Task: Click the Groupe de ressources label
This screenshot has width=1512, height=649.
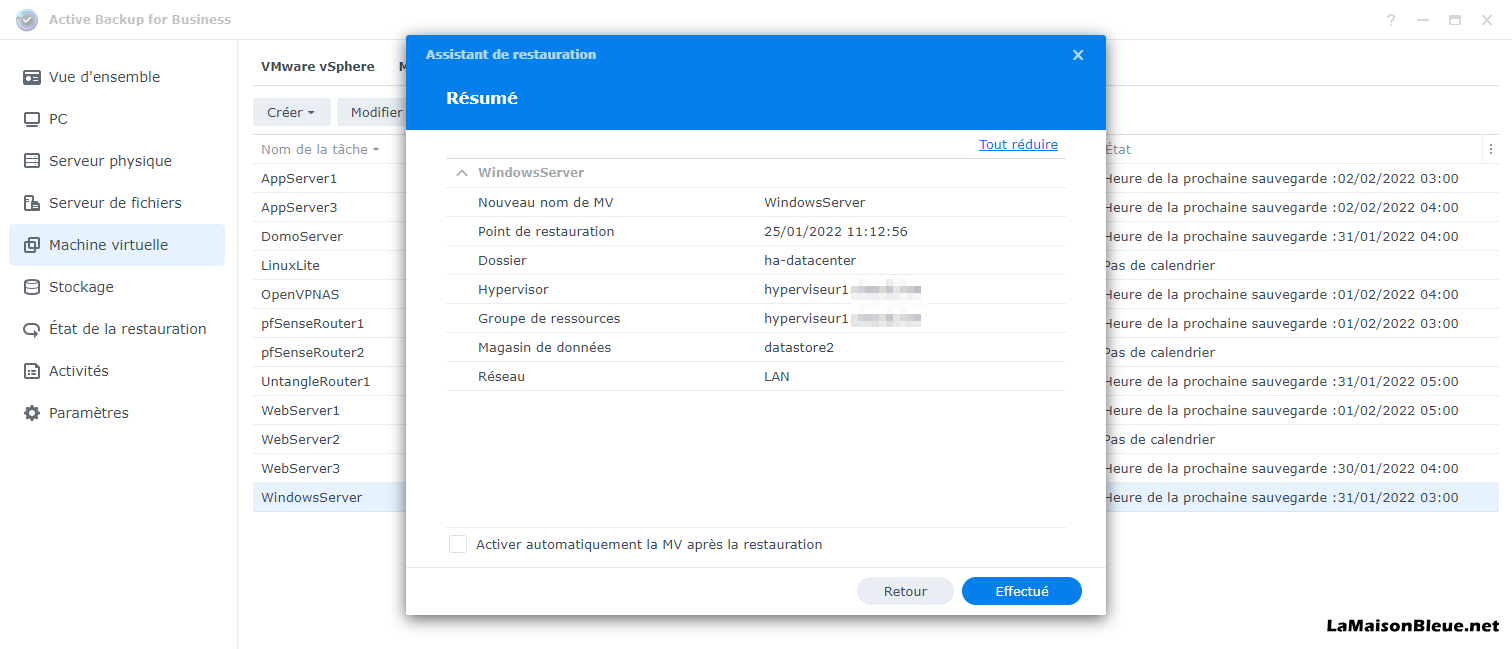Action: [549, 318]
